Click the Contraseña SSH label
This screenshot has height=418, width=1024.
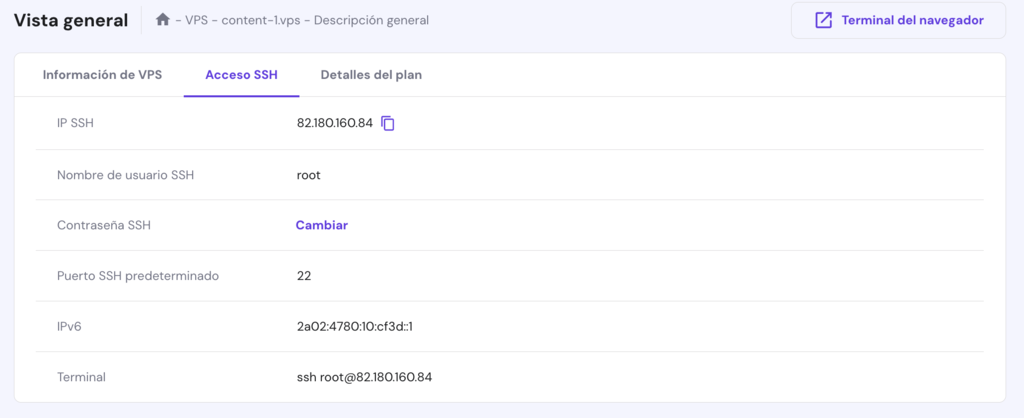[x=104, y=225]
